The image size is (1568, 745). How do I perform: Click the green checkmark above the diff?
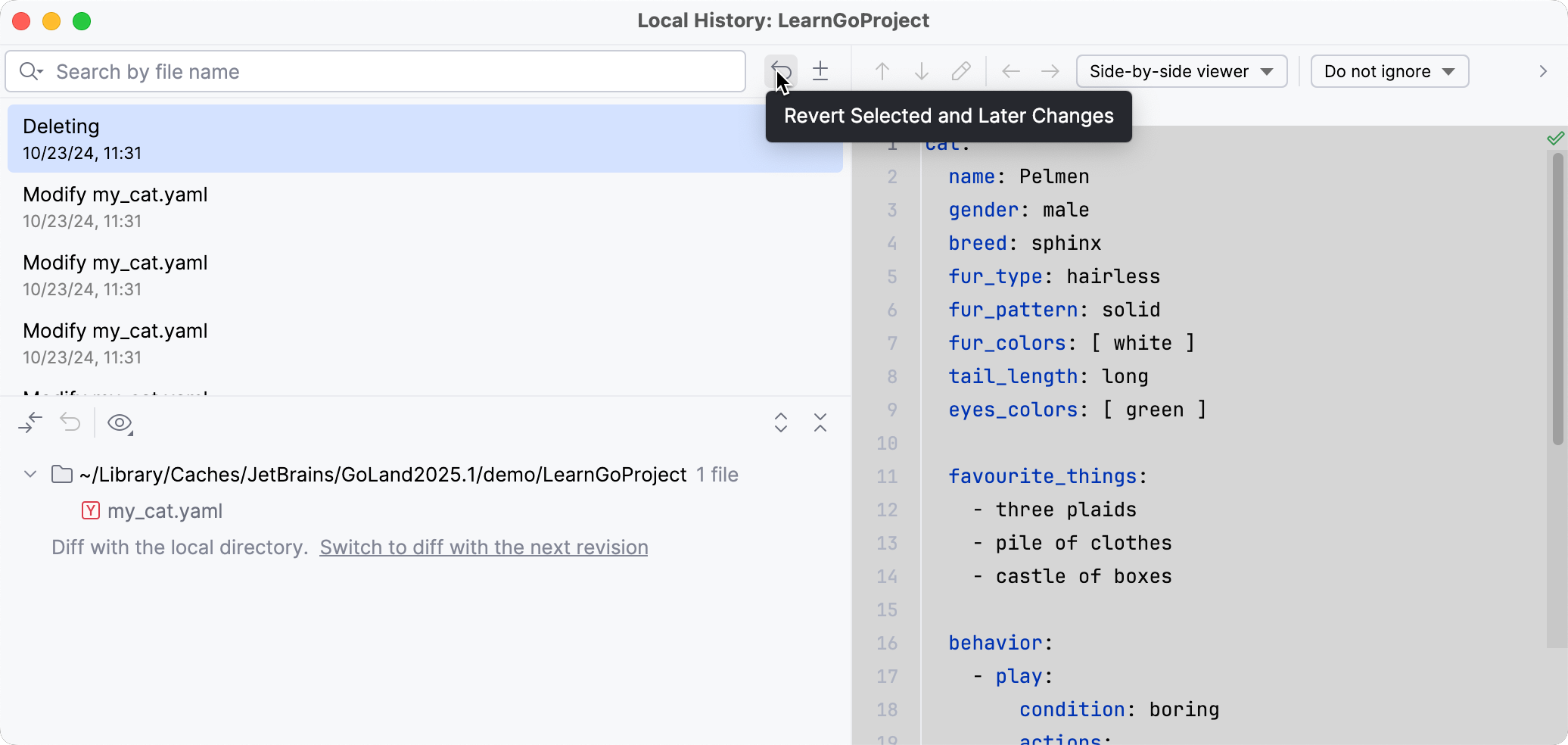pos(1555,138)
